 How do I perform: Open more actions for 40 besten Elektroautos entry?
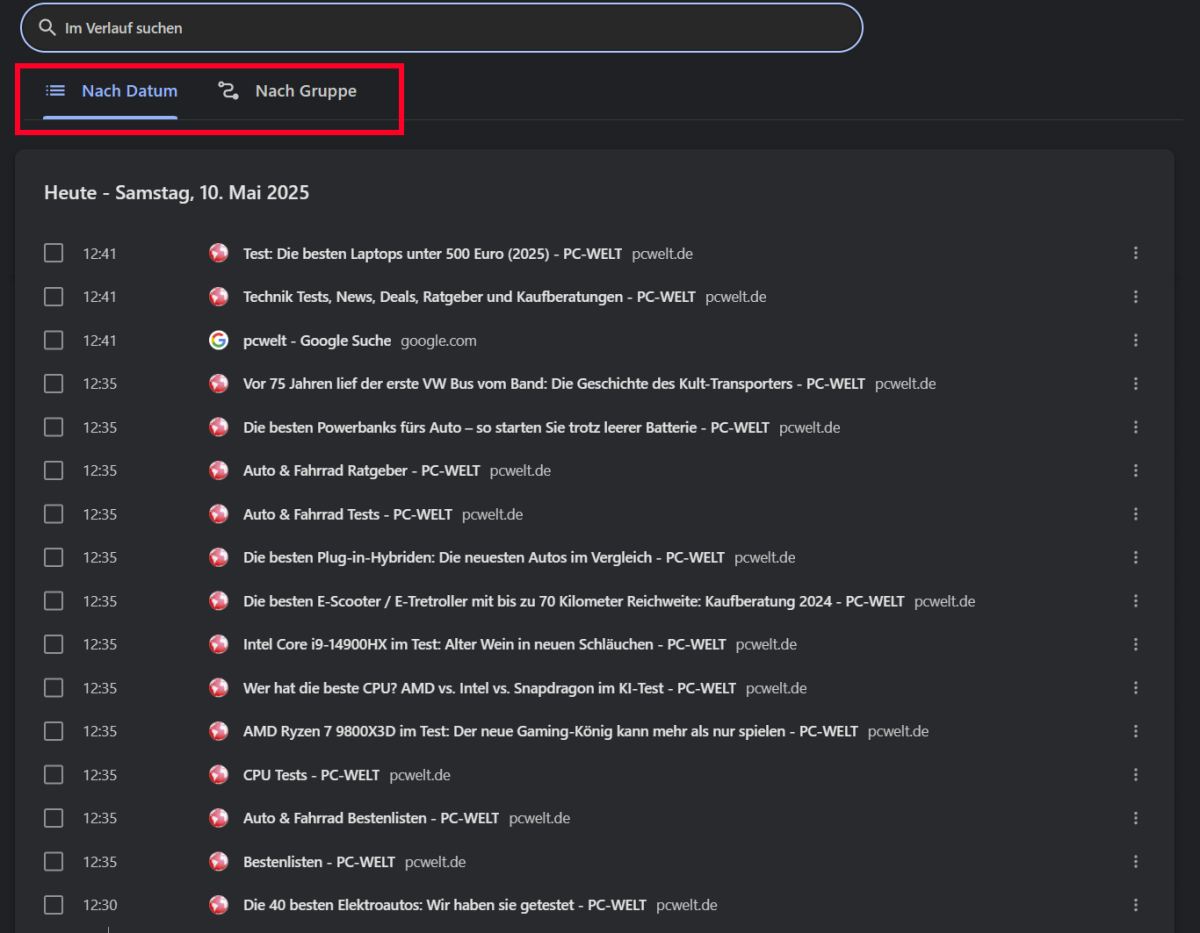1135,905
